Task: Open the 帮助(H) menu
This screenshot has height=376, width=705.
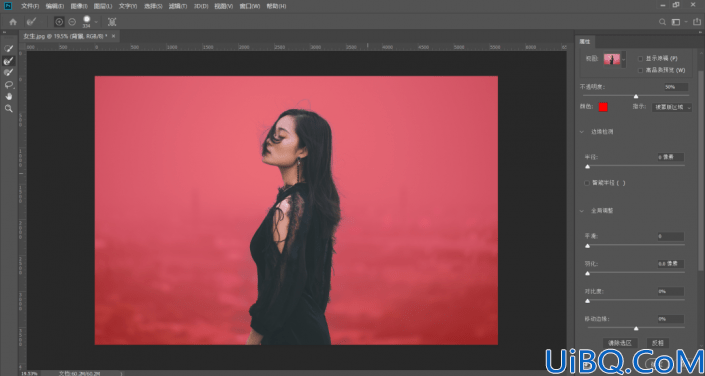Action: (x=276, y=6)
